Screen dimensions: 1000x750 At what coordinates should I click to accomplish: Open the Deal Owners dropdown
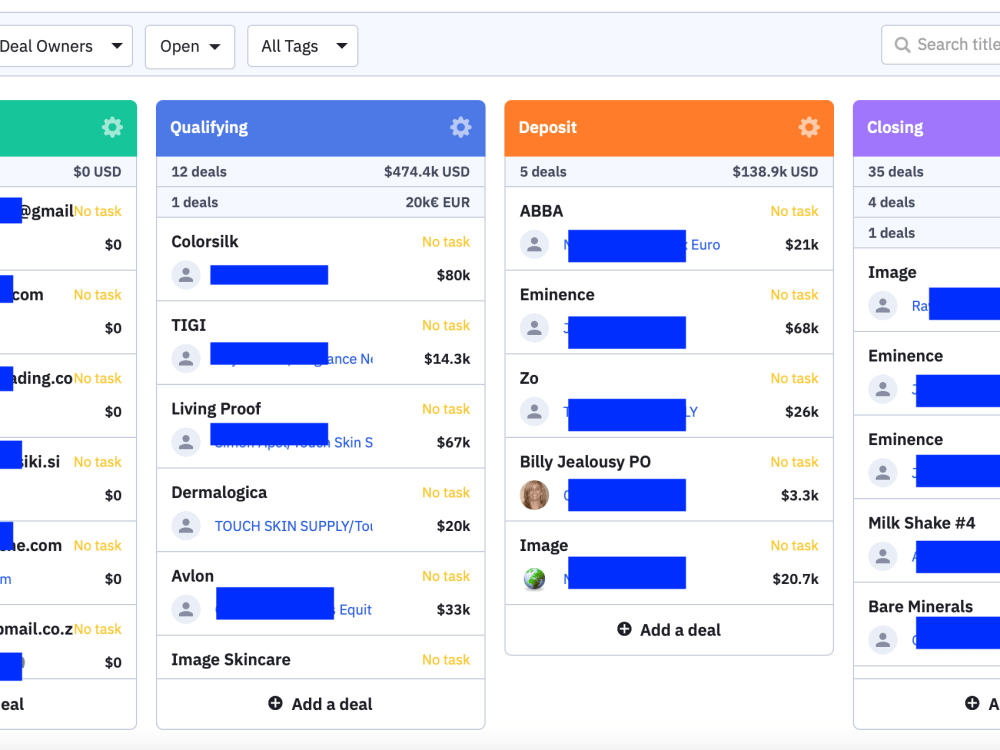pyautogui.click(x=62, y=46)
